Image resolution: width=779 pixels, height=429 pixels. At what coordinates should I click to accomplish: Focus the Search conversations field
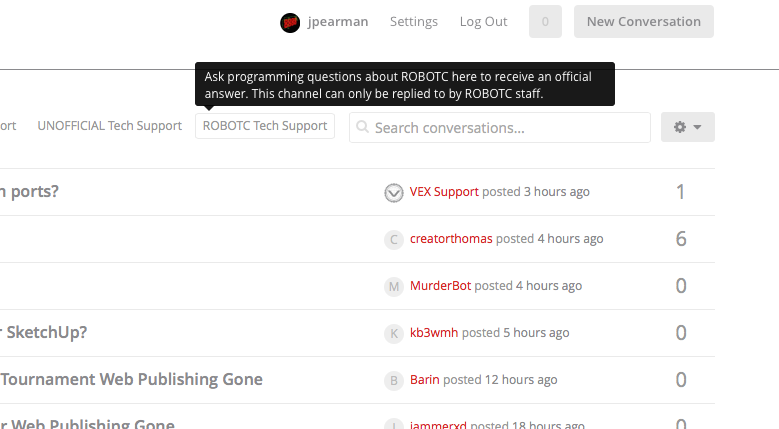(x=500, y=128)
